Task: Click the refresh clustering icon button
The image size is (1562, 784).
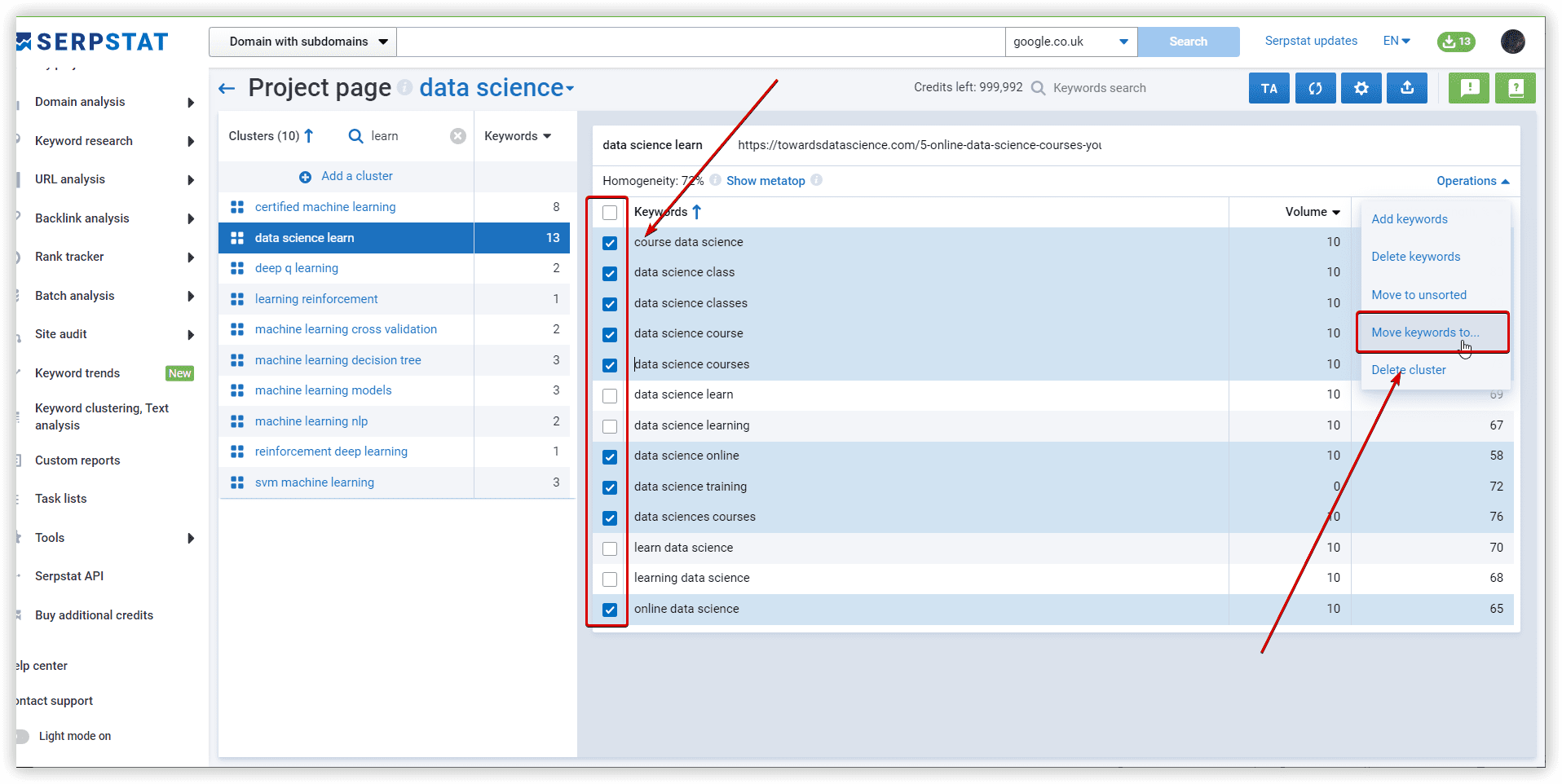Action: coord(1315,88)
